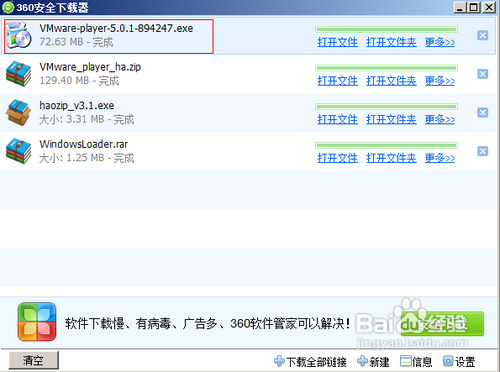This screenshot has width=500, height=372.
Task: Expand 更多 options for WindowsLoader.rar
Action: click(x=440, y=158)
